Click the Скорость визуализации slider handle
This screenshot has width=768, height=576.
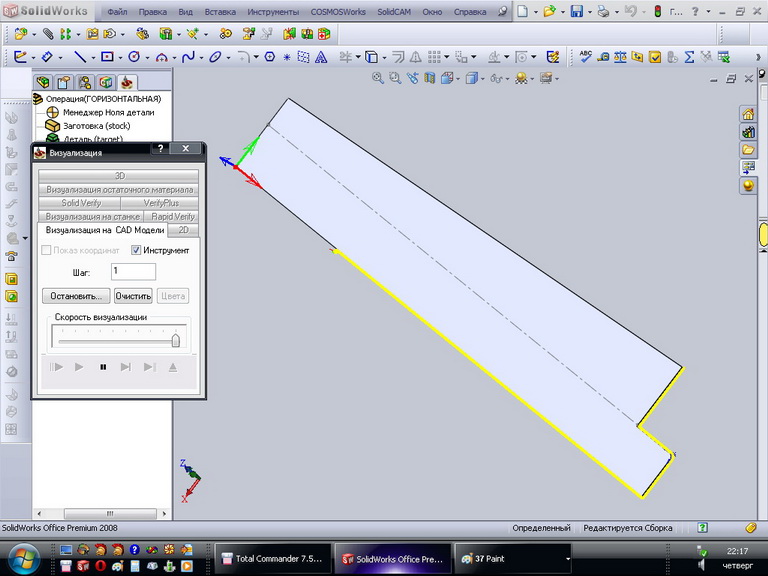176,340
